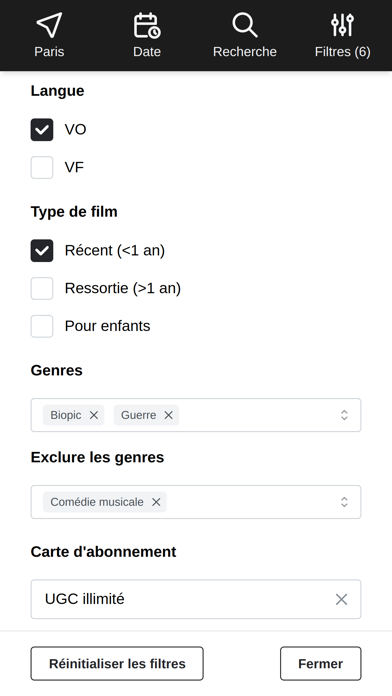Remove the Biopic genre tag
The width and height of the screenshot is (392, 696).
[94, 415]
